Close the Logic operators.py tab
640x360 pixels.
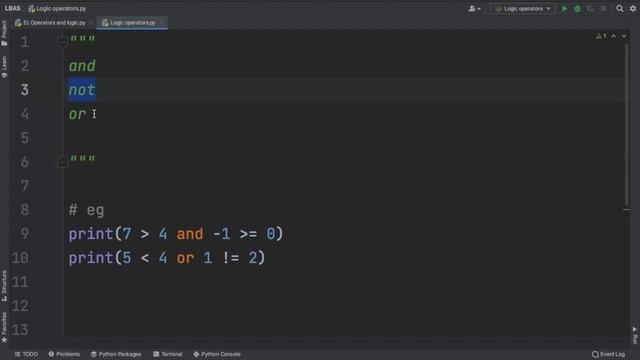pos(162,23)
